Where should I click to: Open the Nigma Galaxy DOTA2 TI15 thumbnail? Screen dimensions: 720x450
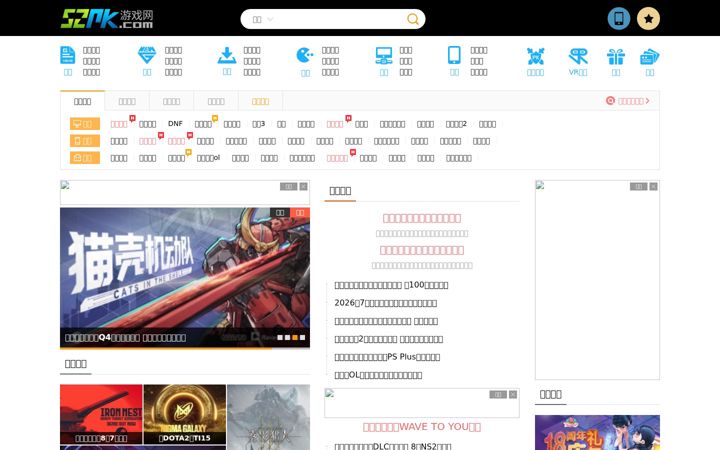tap(185, 414)
